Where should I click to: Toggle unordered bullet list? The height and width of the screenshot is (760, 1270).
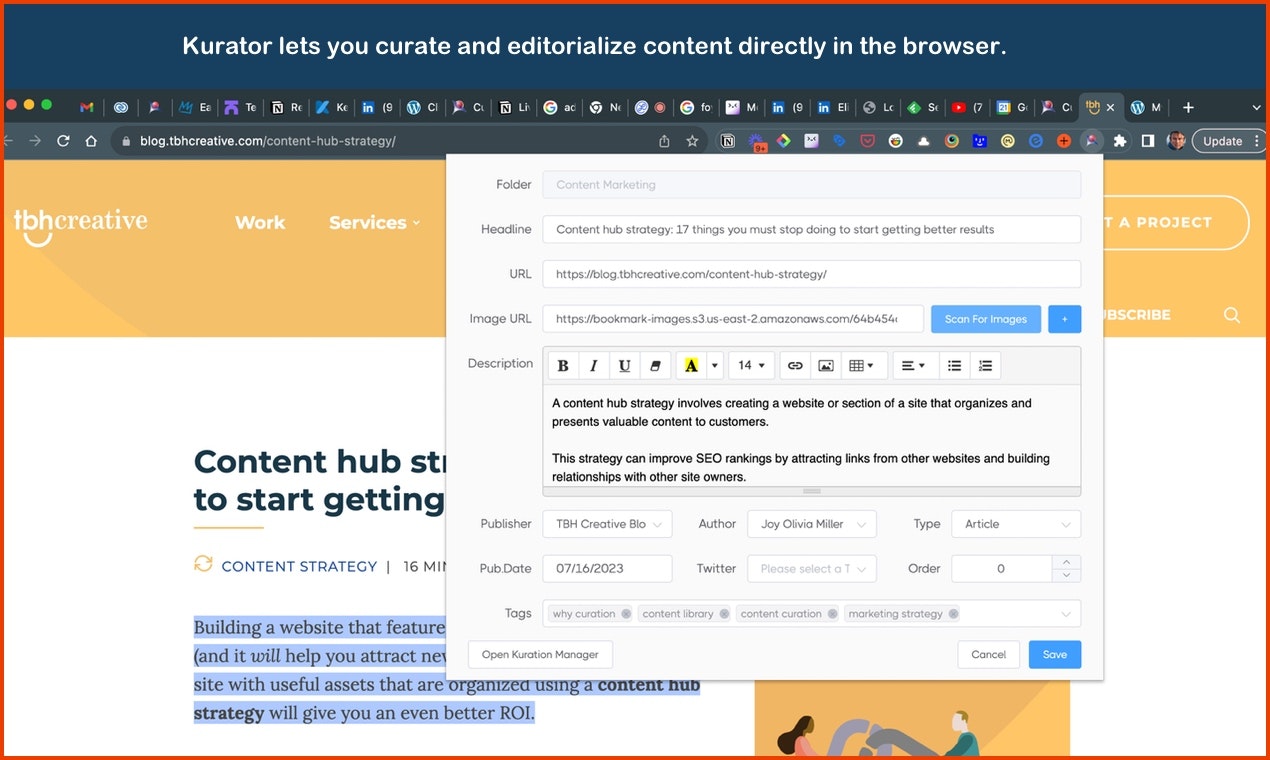point(954,366)
